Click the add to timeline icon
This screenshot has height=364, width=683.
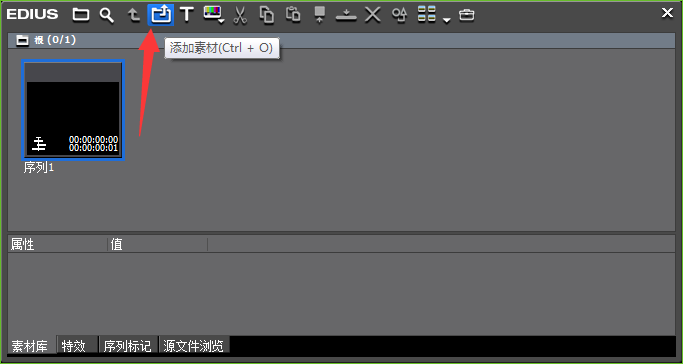pyautogui.click(x=346, y=16)
